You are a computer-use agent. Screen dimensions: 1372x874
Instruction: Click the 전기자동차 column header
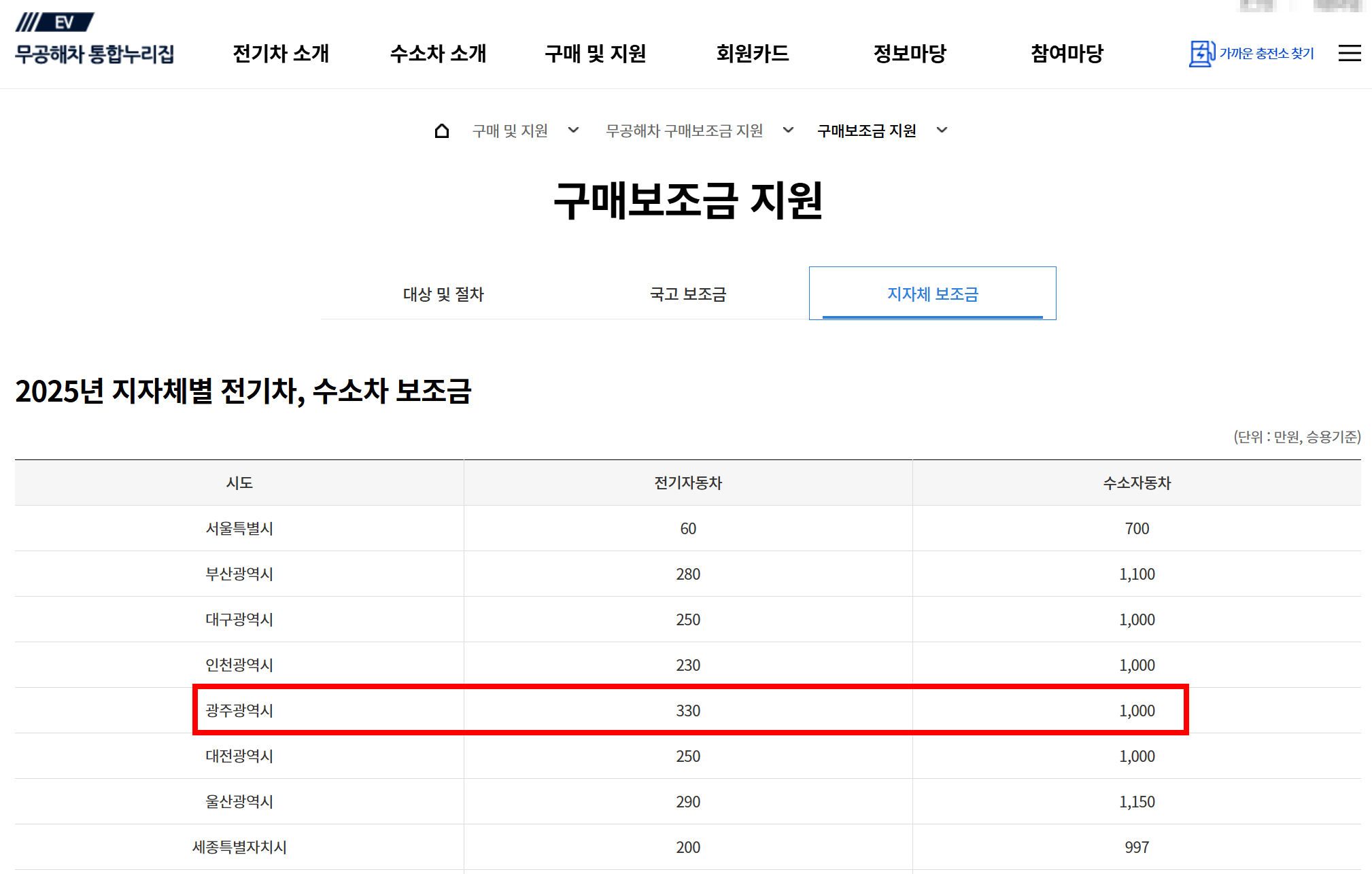coord(687,483)
